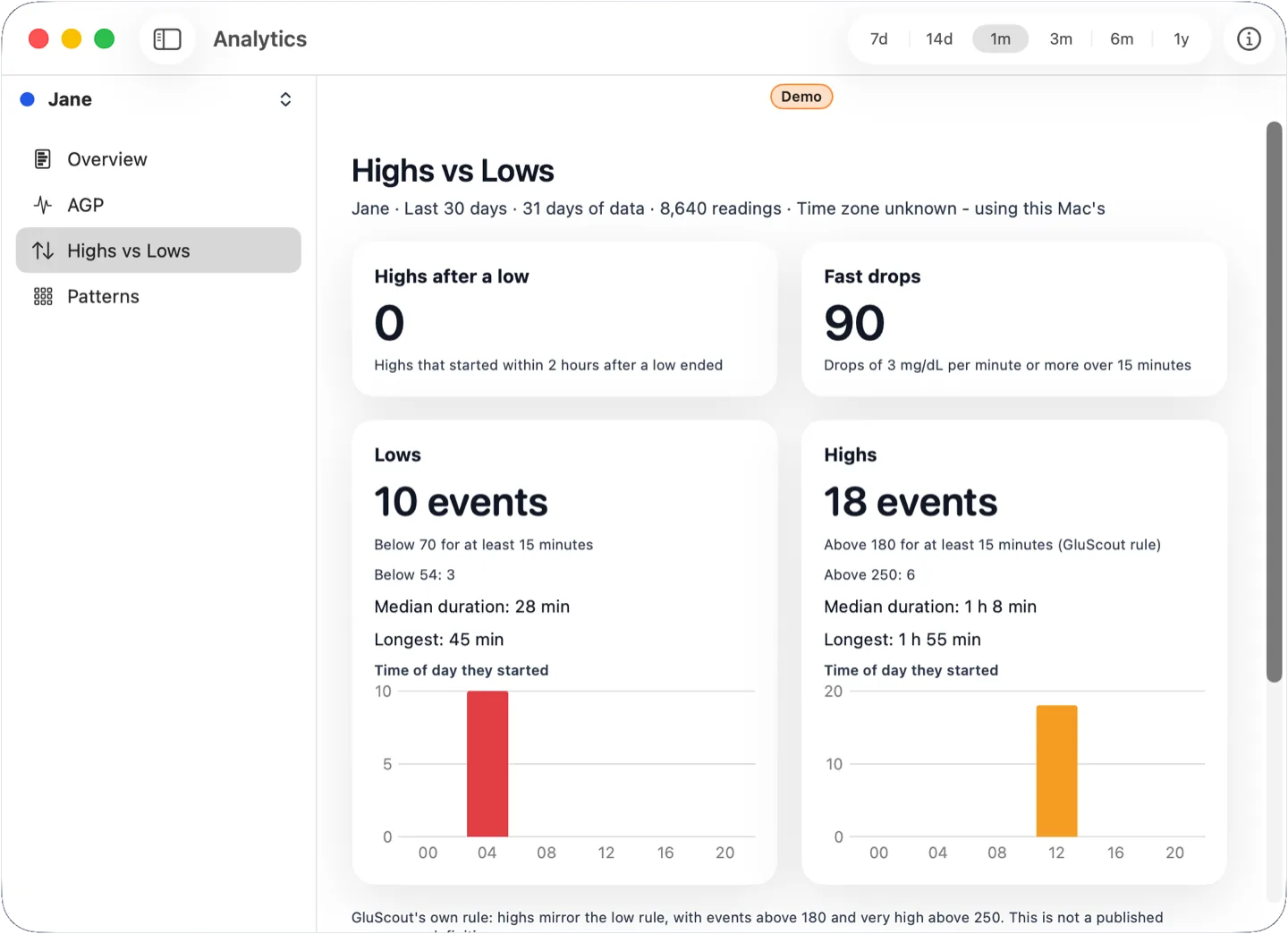This screenshot has width=1288, height=934.
Task: Click 'Median duration: 1 h 8 min' text
Action: tap(930, 607)
